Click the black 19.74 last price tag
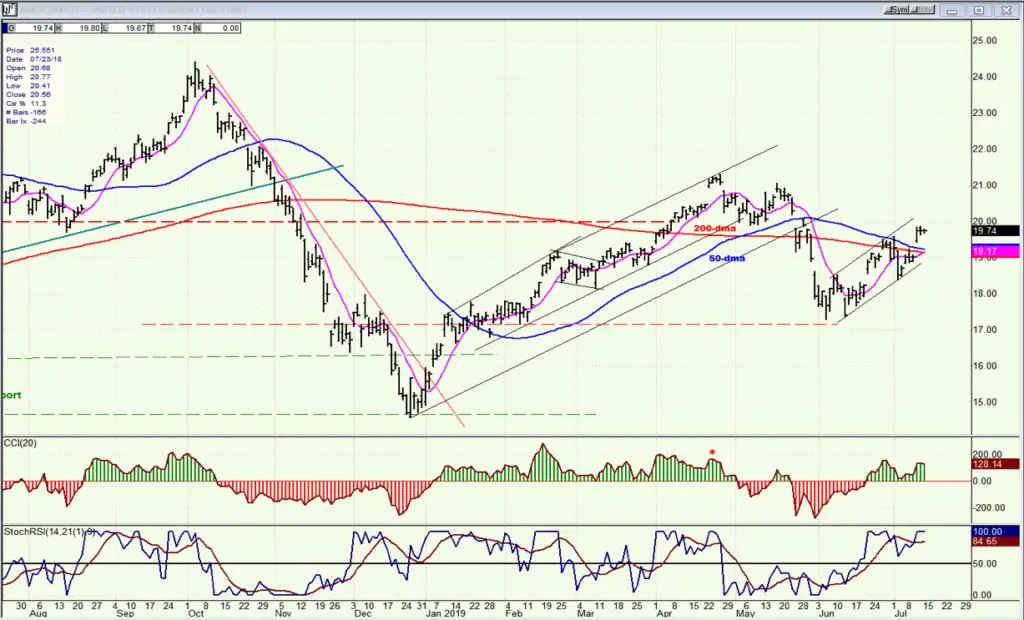1024x620 pixels. (x=995, y=231)
